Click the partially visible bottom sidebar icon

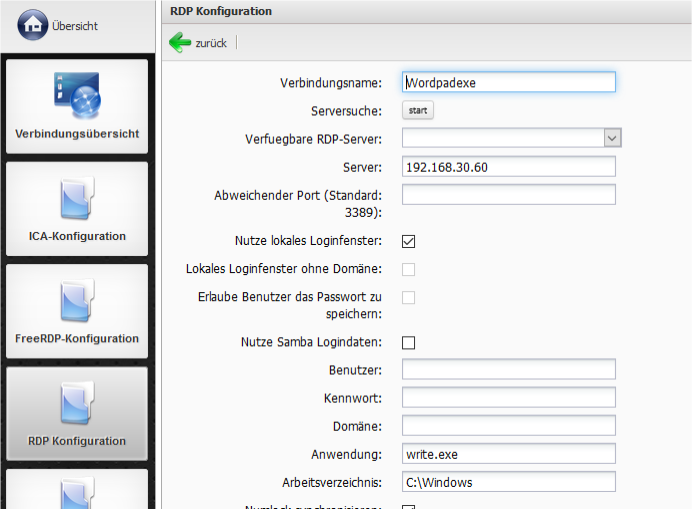coord(77,494)
